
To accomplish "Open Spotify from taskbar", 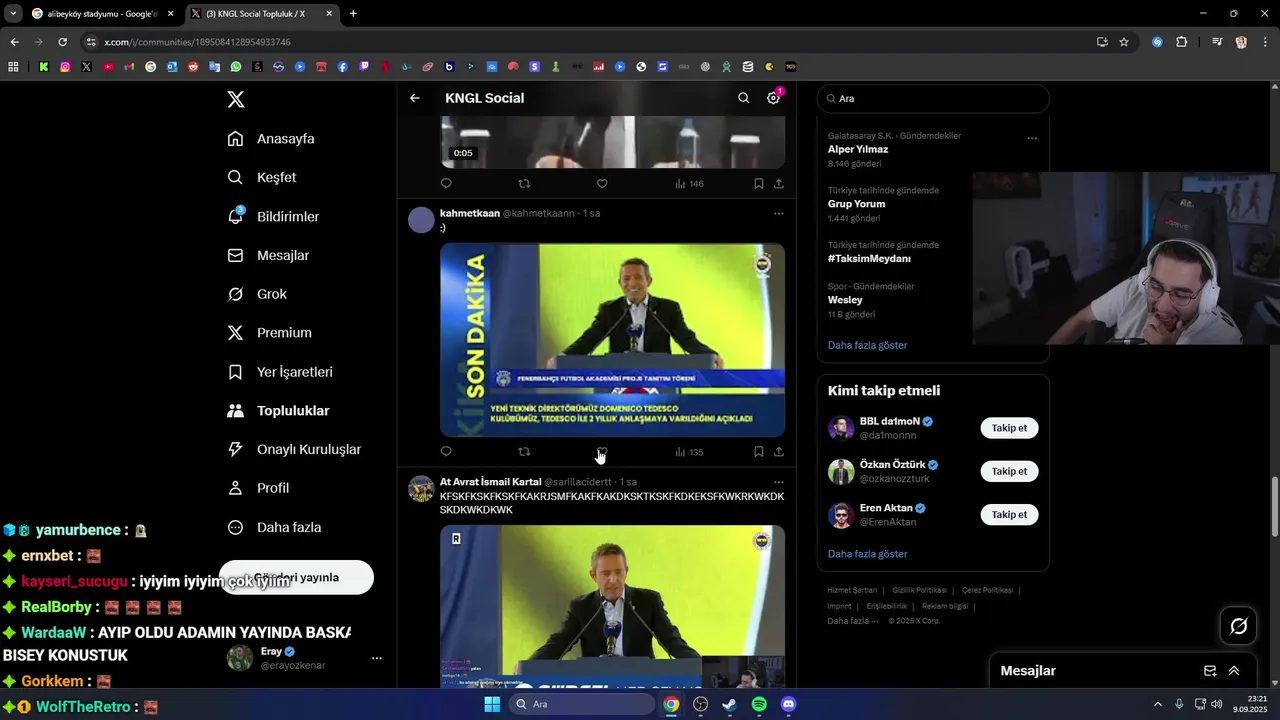I will [759, 704].
